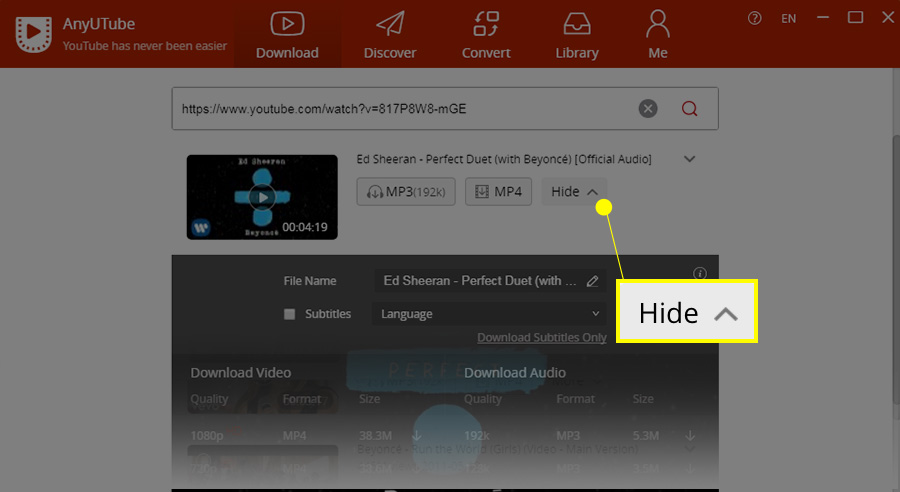900x492 pixels.
Task: Download as MP3 192k
Action: (406, 192)
